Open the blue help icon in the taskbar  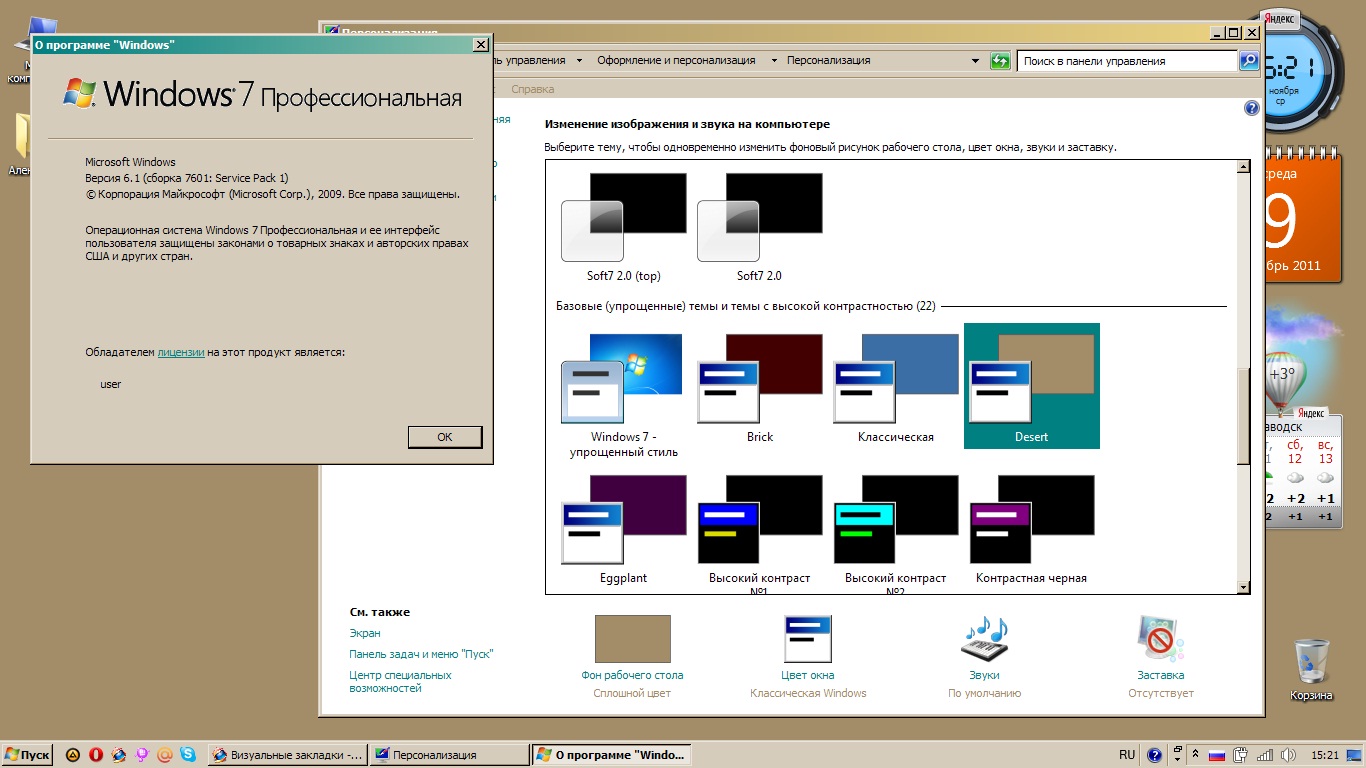click(x=1155, y=755)
